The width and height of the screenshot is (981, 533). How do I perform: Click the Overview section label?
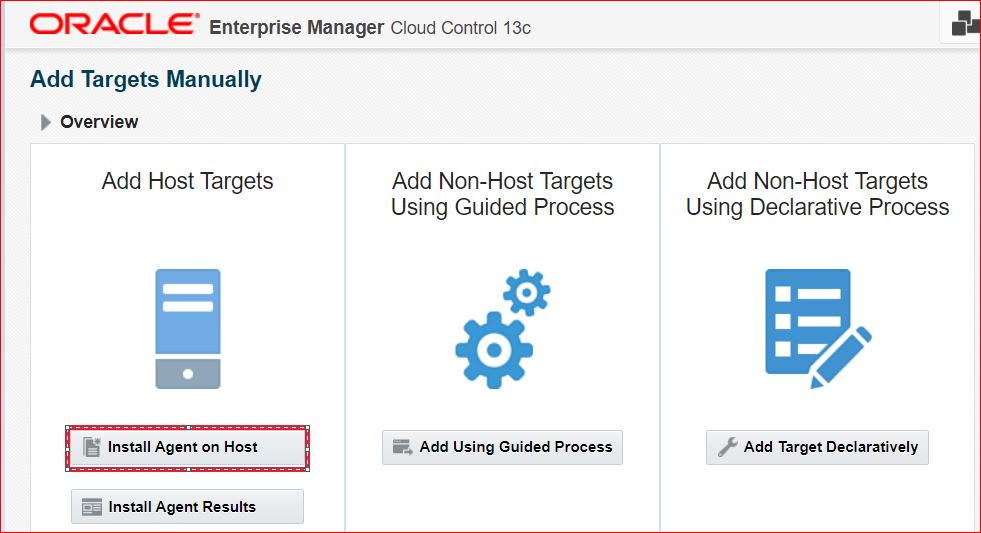click(99, 122)
